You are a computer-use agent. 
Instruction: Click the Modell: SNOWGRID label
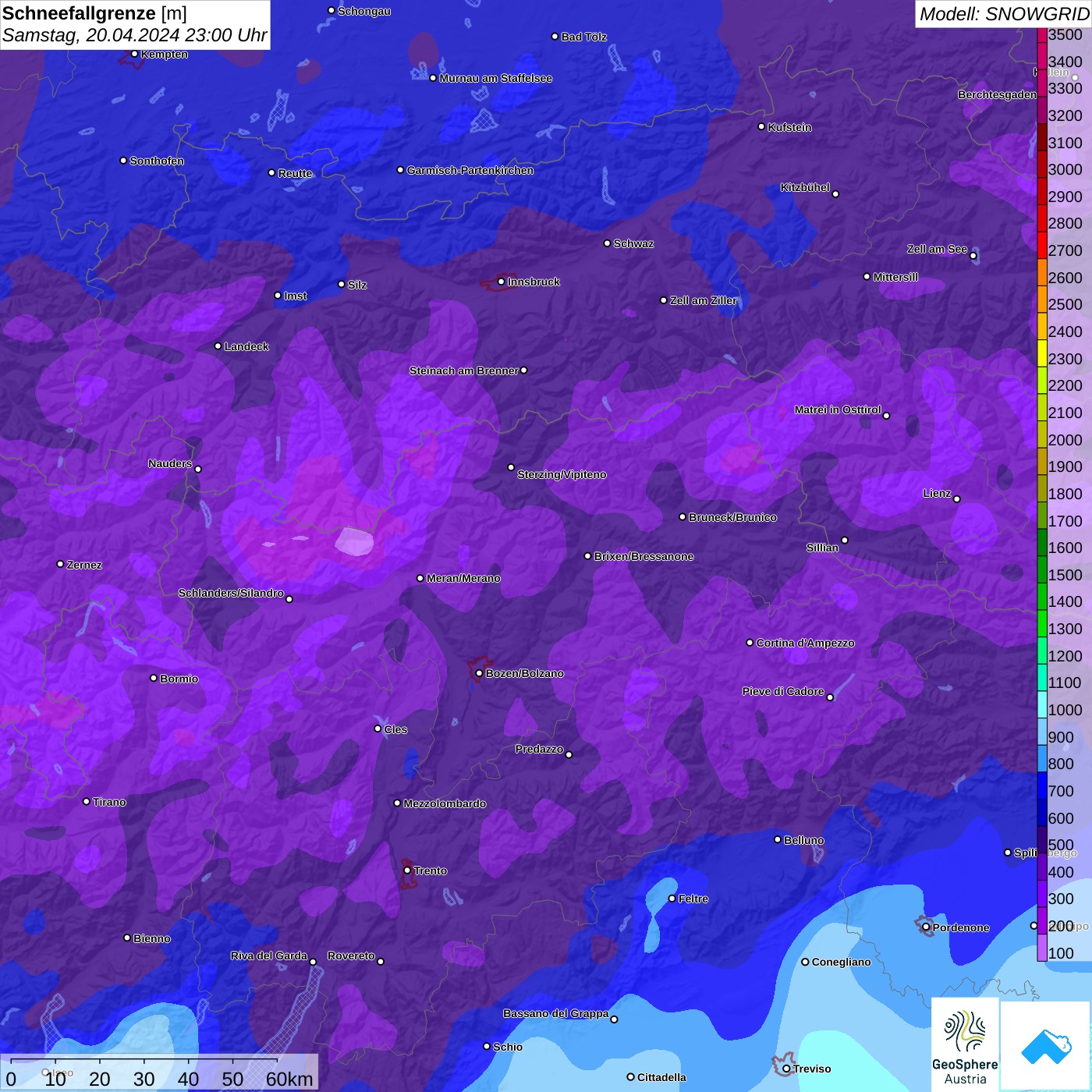tap(1004, 14)
